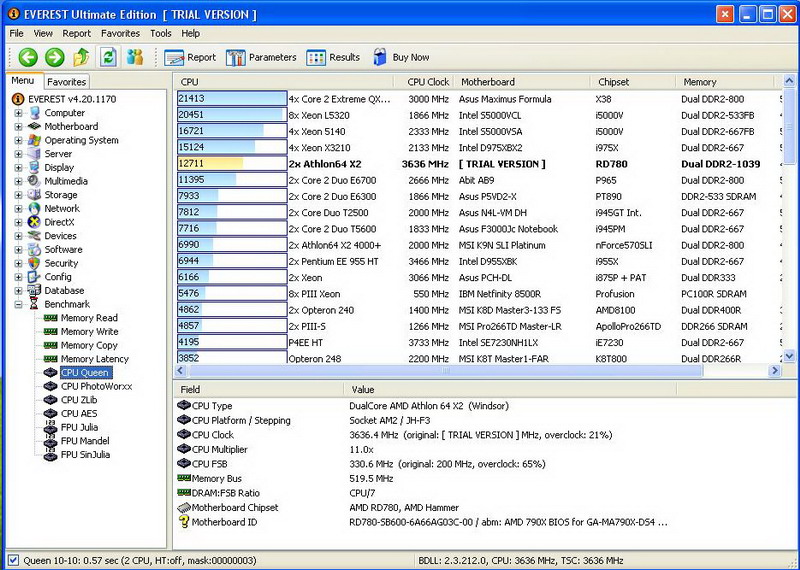This screenshot has width=800, height=570.
Task: Click the Buy Now shopping bag icon
Action: (x=381, y=57)
